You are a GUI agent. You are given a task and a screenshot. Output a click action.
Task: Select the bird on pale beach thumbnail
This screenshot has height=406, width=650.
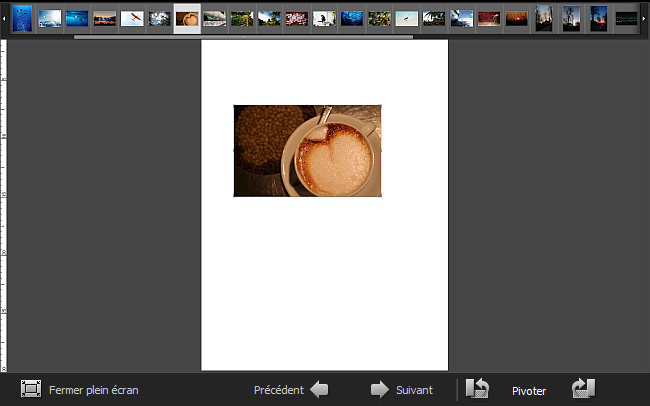[x=407, y=19]
